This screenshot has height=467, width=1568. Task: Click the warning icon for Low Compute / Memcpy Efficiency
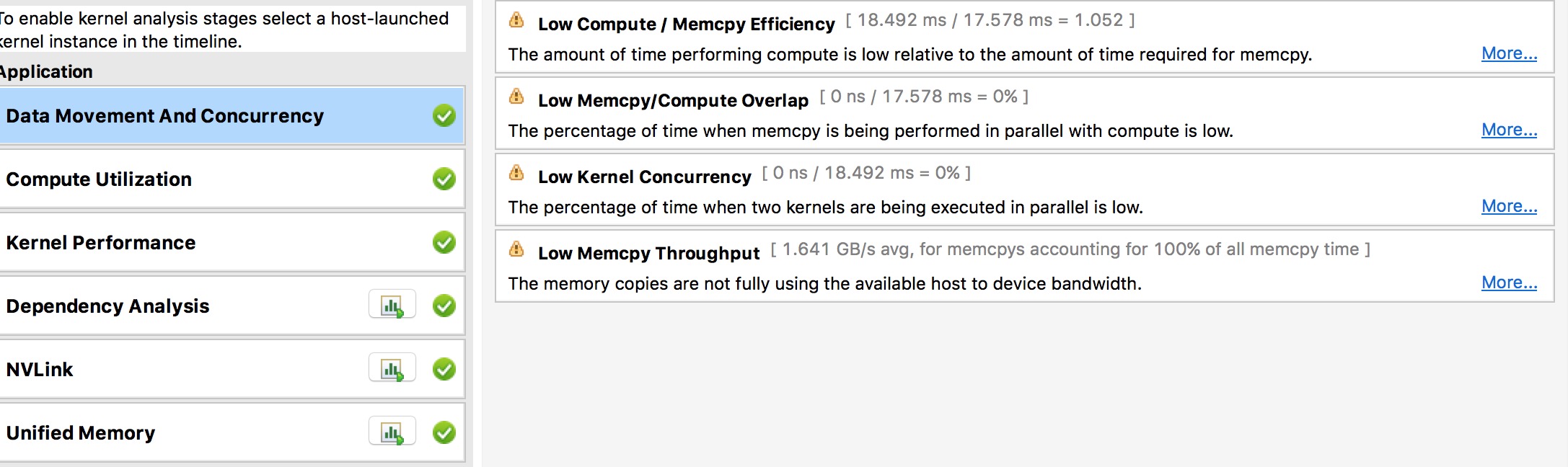[x=516, y=20]
